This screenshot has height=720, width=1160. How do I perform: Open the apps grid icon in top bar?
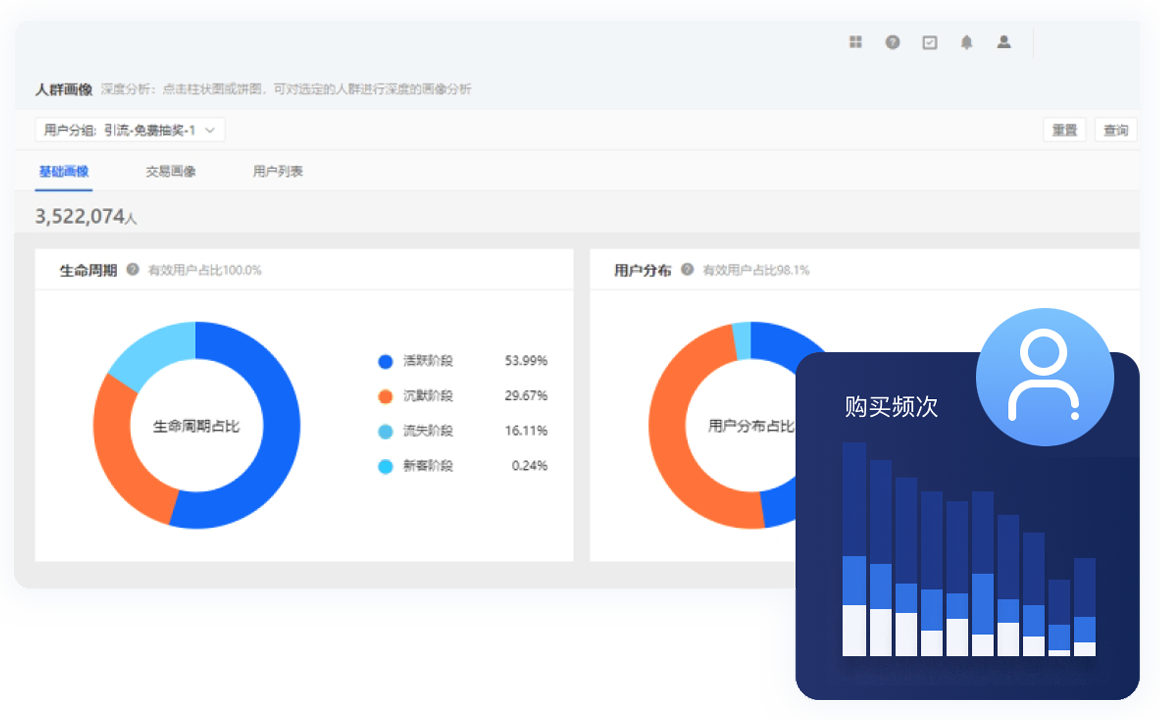[856, 42]
